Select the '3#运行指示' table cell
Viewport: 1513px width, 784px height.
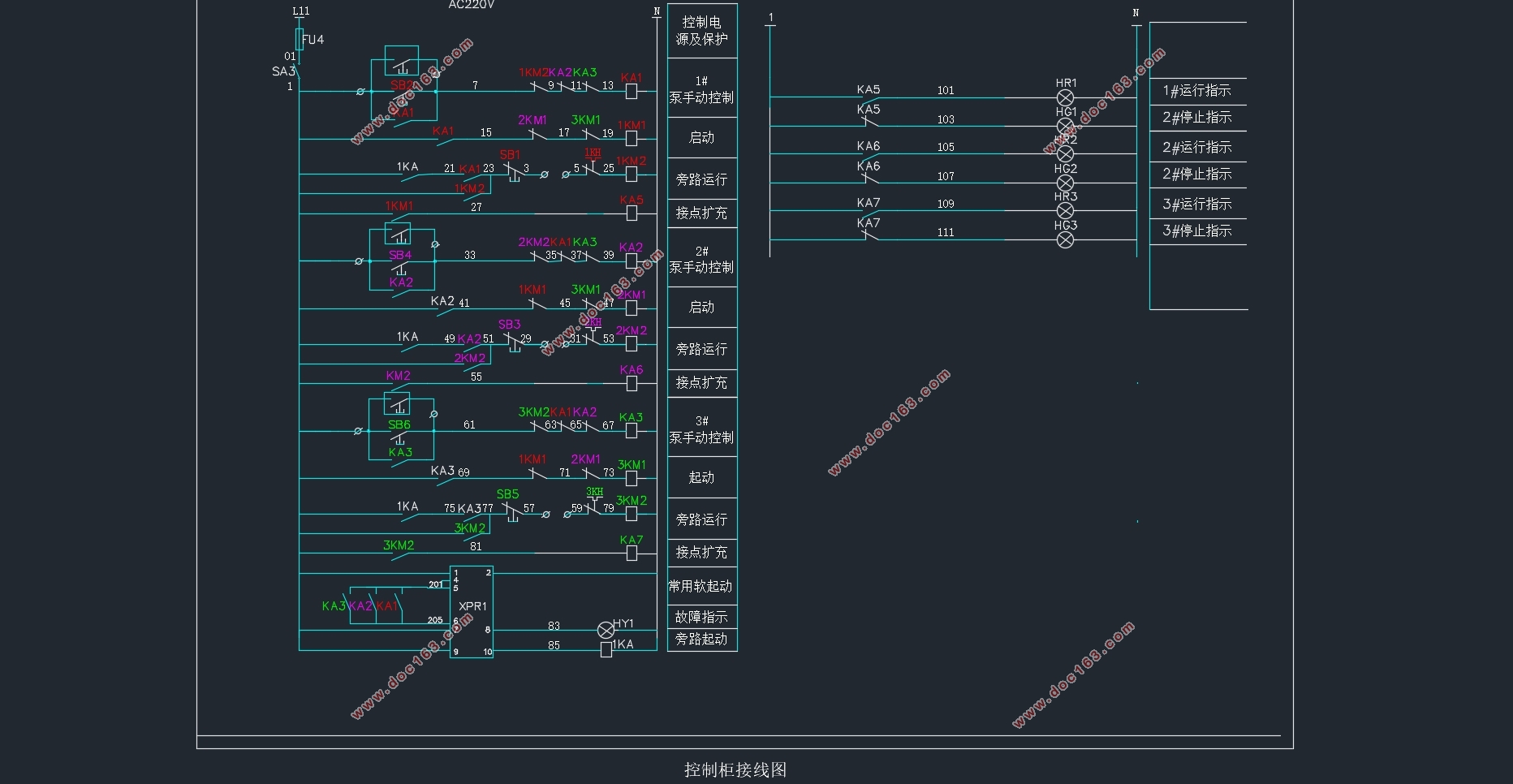tap(1198, 204)
